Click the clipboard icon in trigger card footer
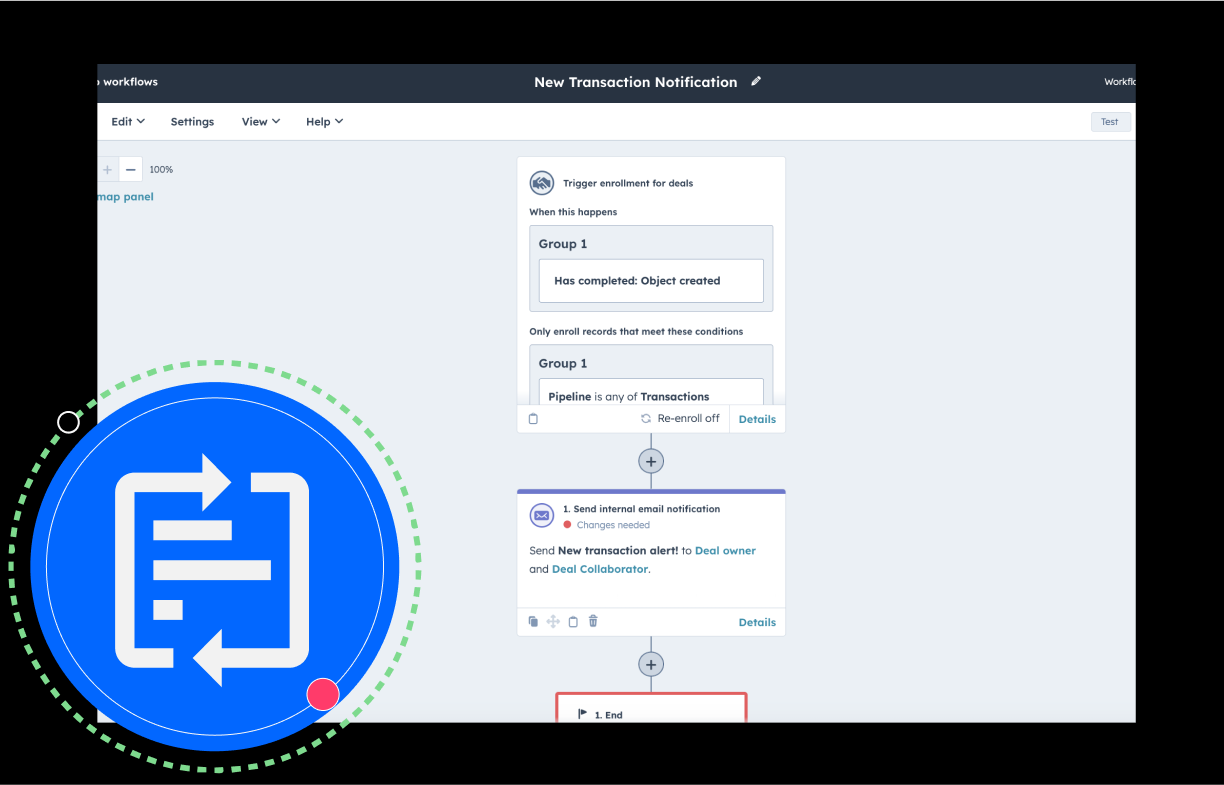This screenshot has width=1224, height=785. coord(533,419)
